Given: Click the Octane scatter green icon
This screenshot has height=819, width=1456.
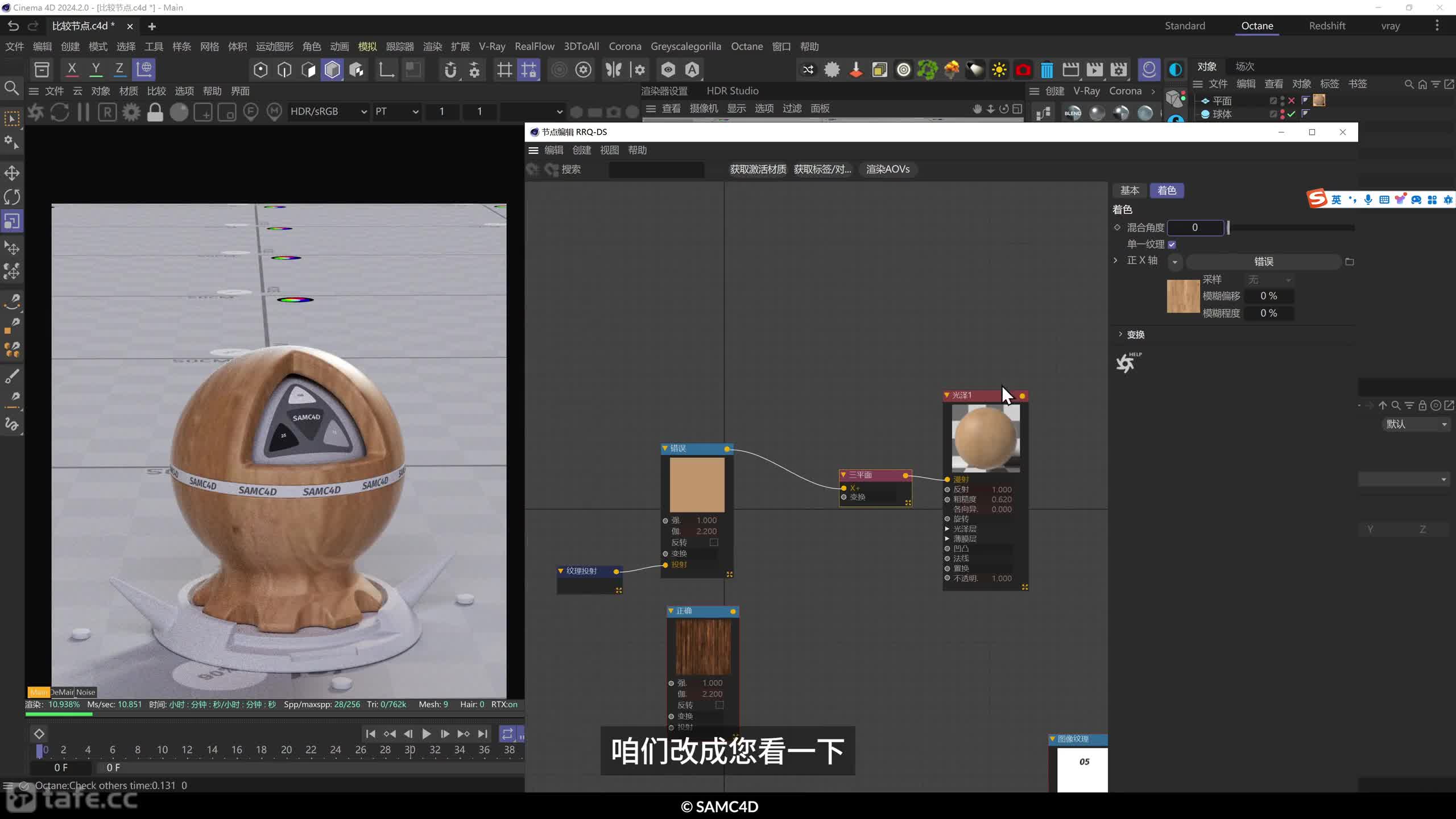Looking at the screenshot, I should (927, 70).
